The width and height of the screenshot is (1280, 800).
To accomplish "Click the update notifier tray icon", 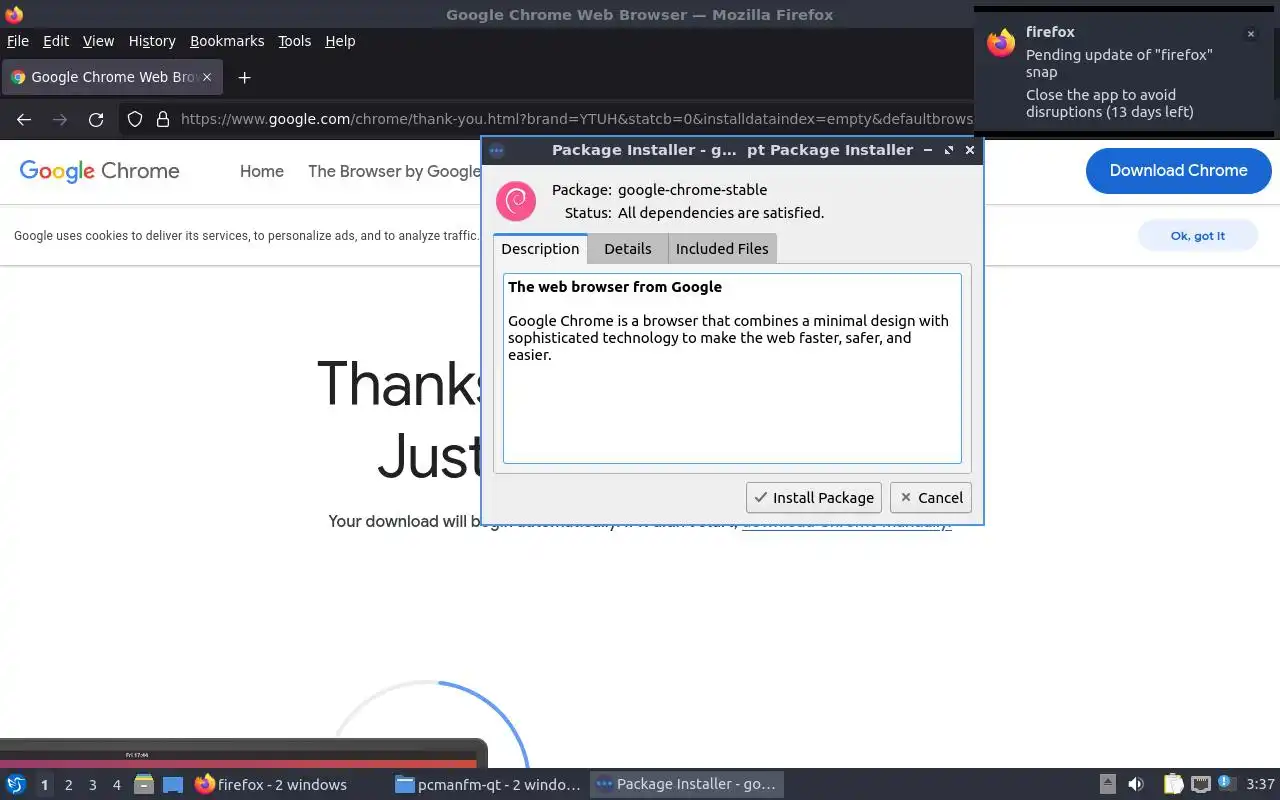I will tap(1227, 783).
